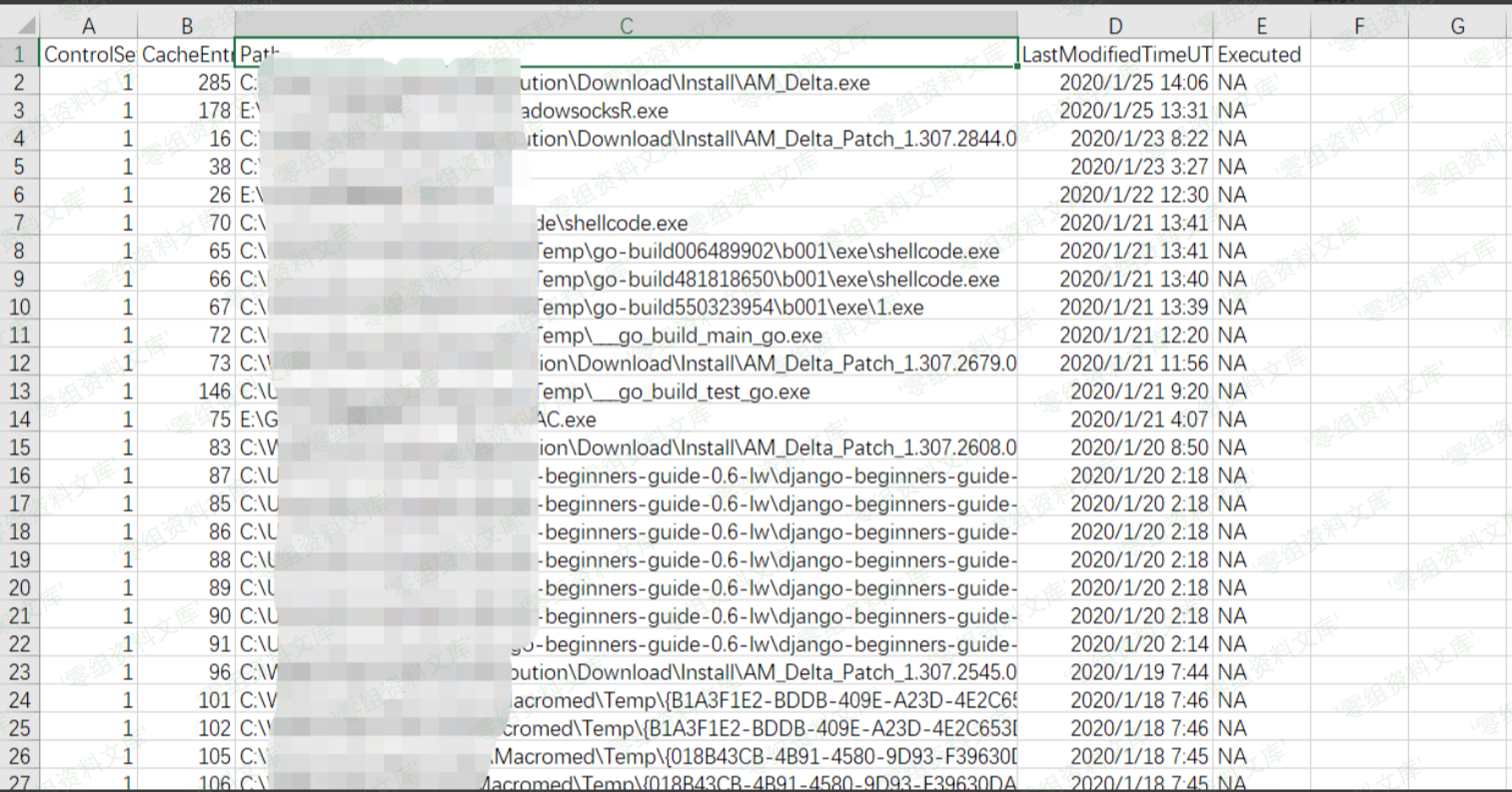The image size is (1512, 792).
Task: Select the column G header
Action: (x=1457, y=26)
